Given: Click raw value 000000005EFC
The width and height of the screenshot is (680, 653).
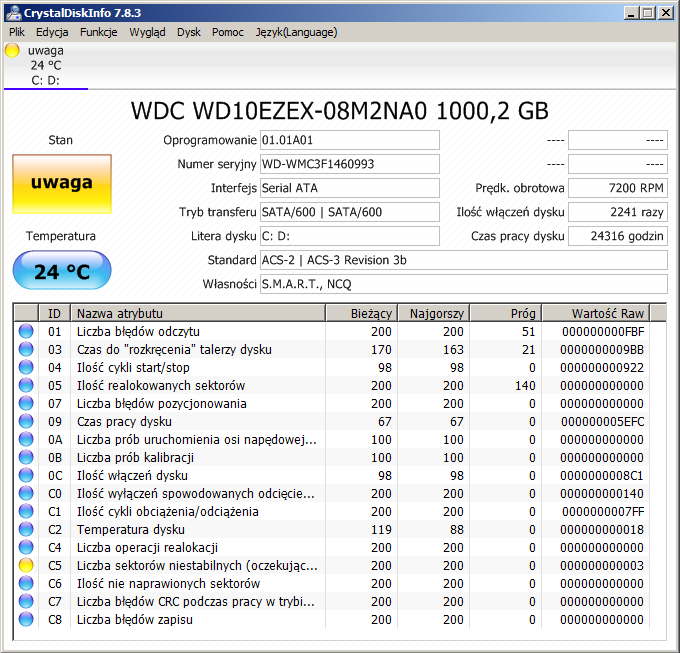Looking at the screenshot, I should [602, 421].
